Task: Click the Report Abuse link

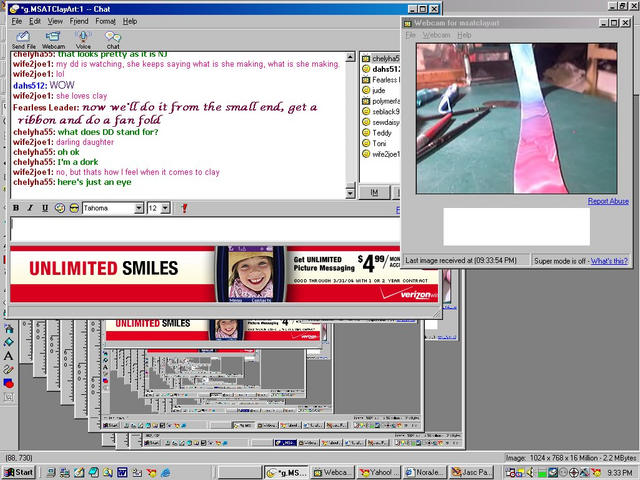Action: coord(608,201)
